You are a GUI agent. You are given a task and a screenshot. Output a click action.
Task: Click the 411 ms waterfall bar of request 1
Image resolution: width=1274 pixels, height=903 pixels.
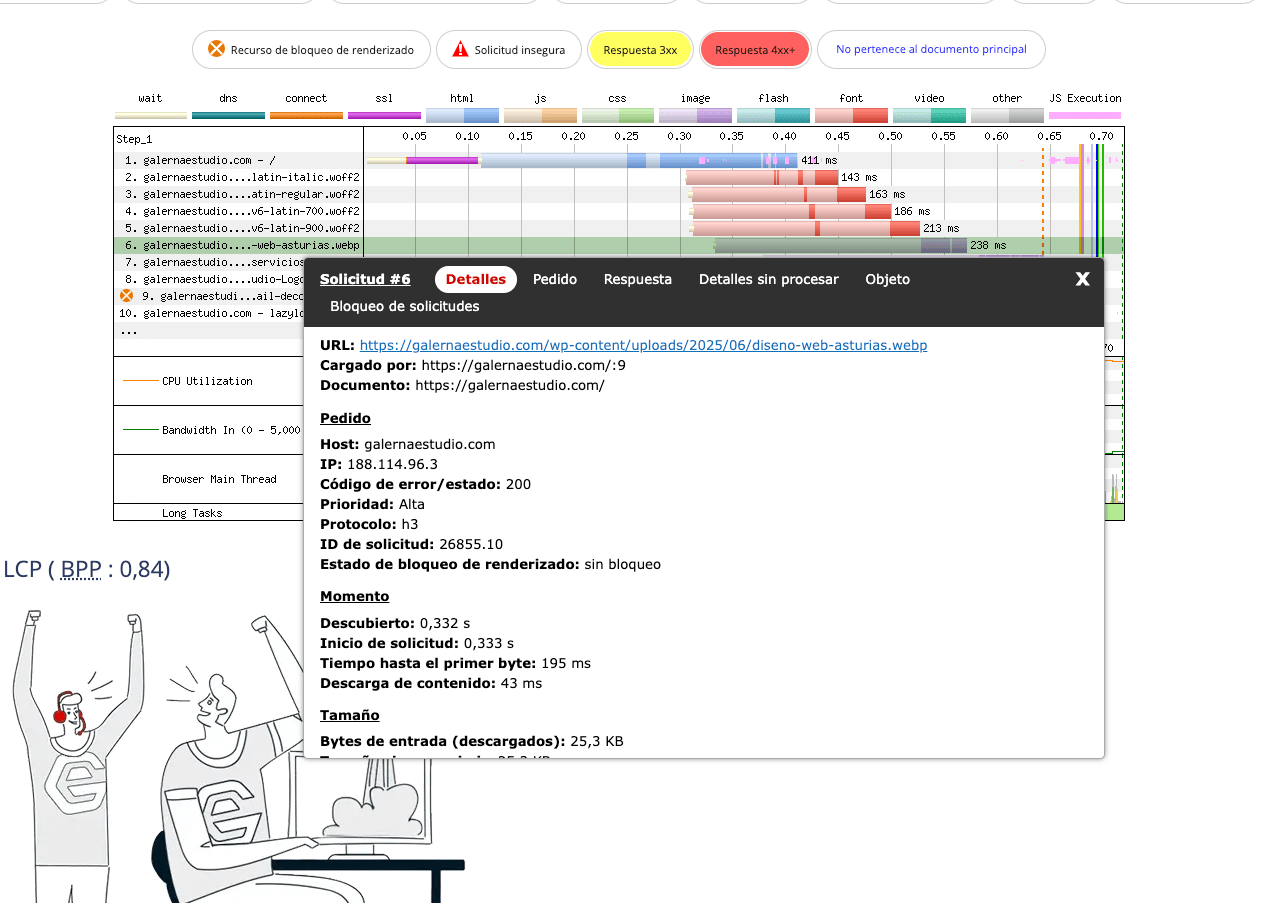pos(582,160)
